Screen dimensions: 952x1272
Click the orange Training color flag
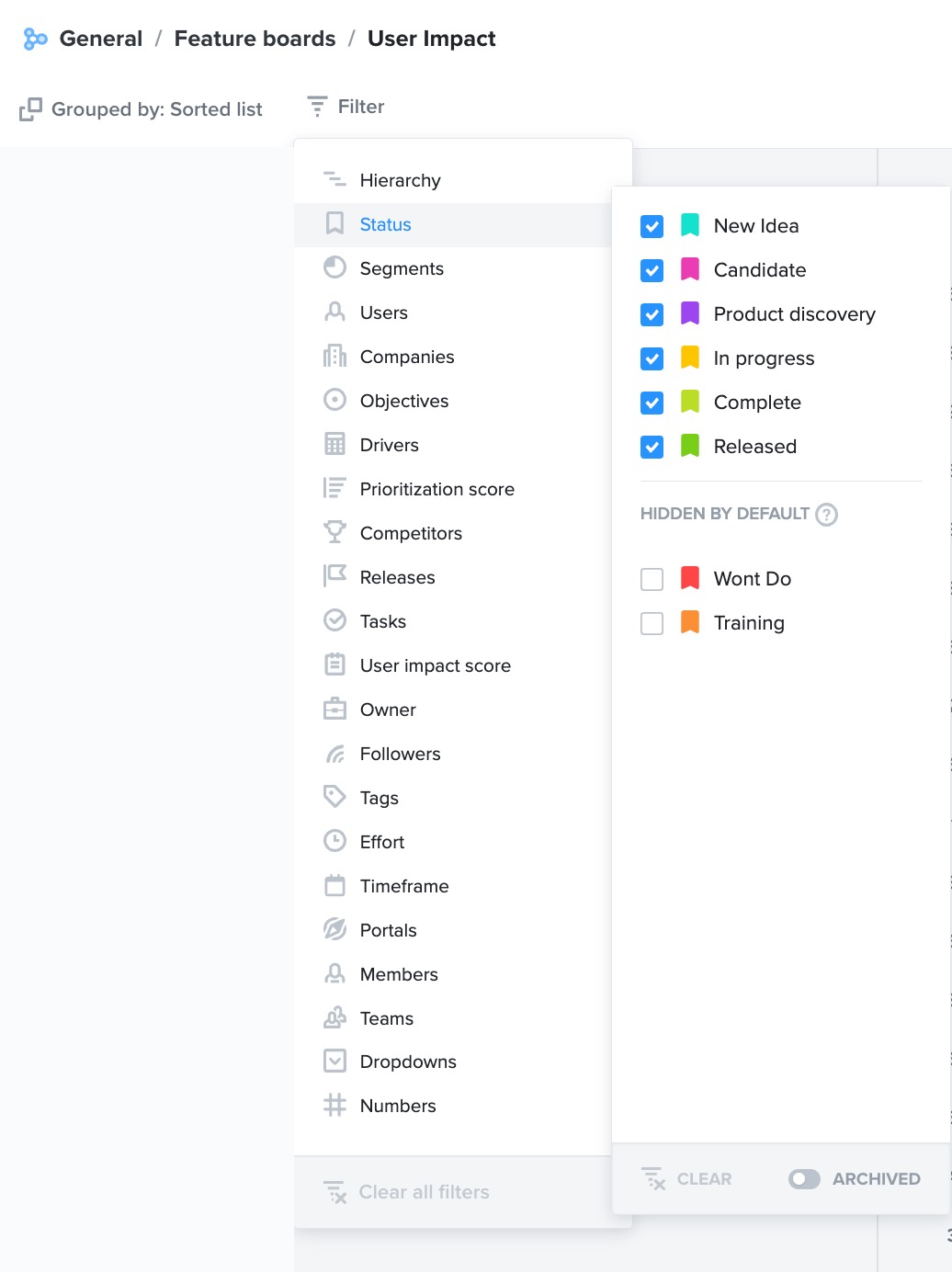point(690,622)
